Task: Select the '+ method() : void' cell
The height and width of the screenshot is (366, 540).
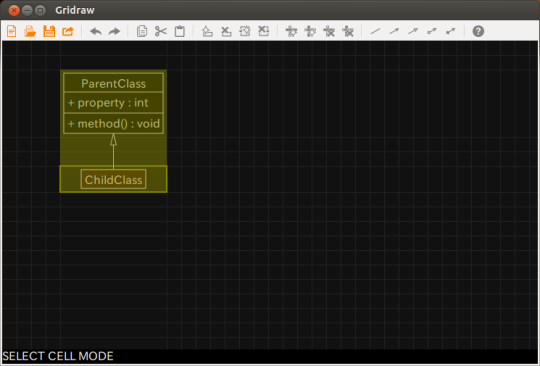Action: [x=113, y=123]
